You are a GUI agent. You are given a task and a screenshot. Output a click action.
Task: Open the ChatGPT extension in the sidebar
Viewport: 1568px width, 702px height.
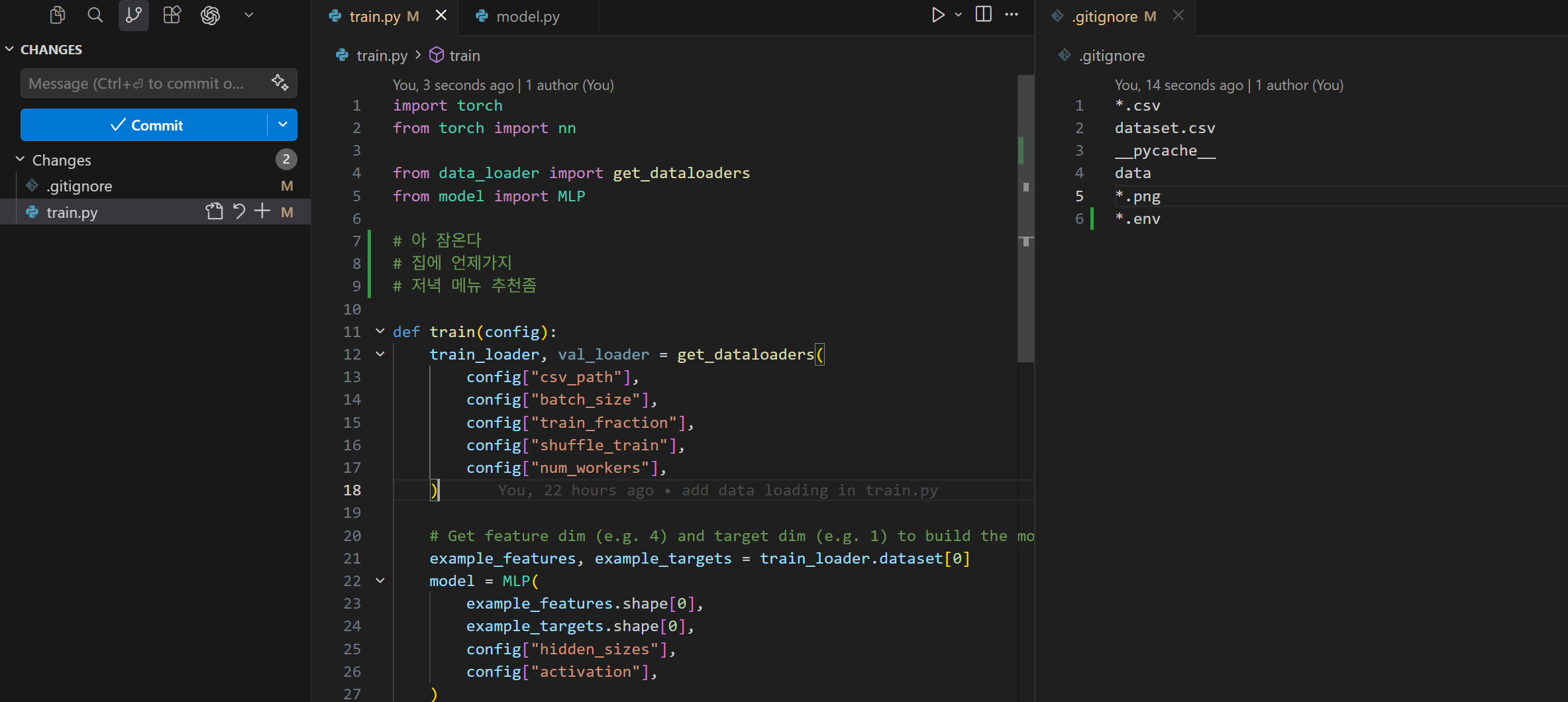pos(210,15)
